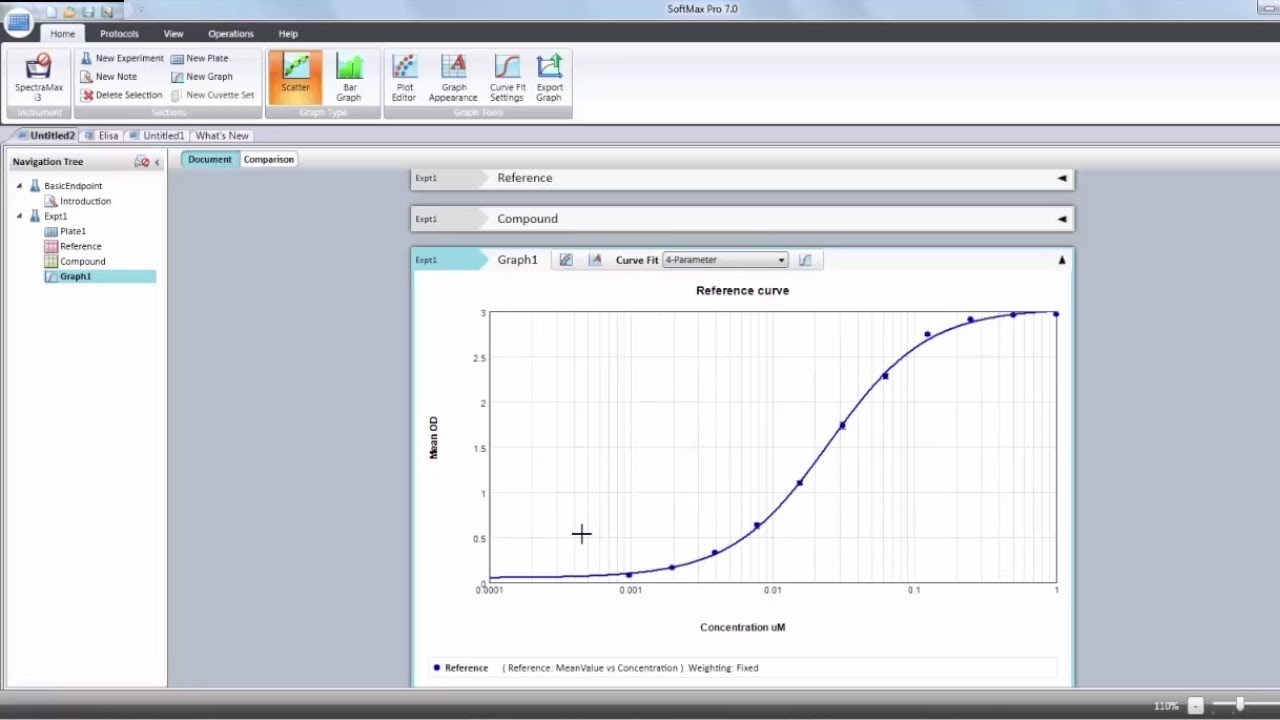Select Reference group in Navigation Tree
1280x720 pixels.
[80, 246]
